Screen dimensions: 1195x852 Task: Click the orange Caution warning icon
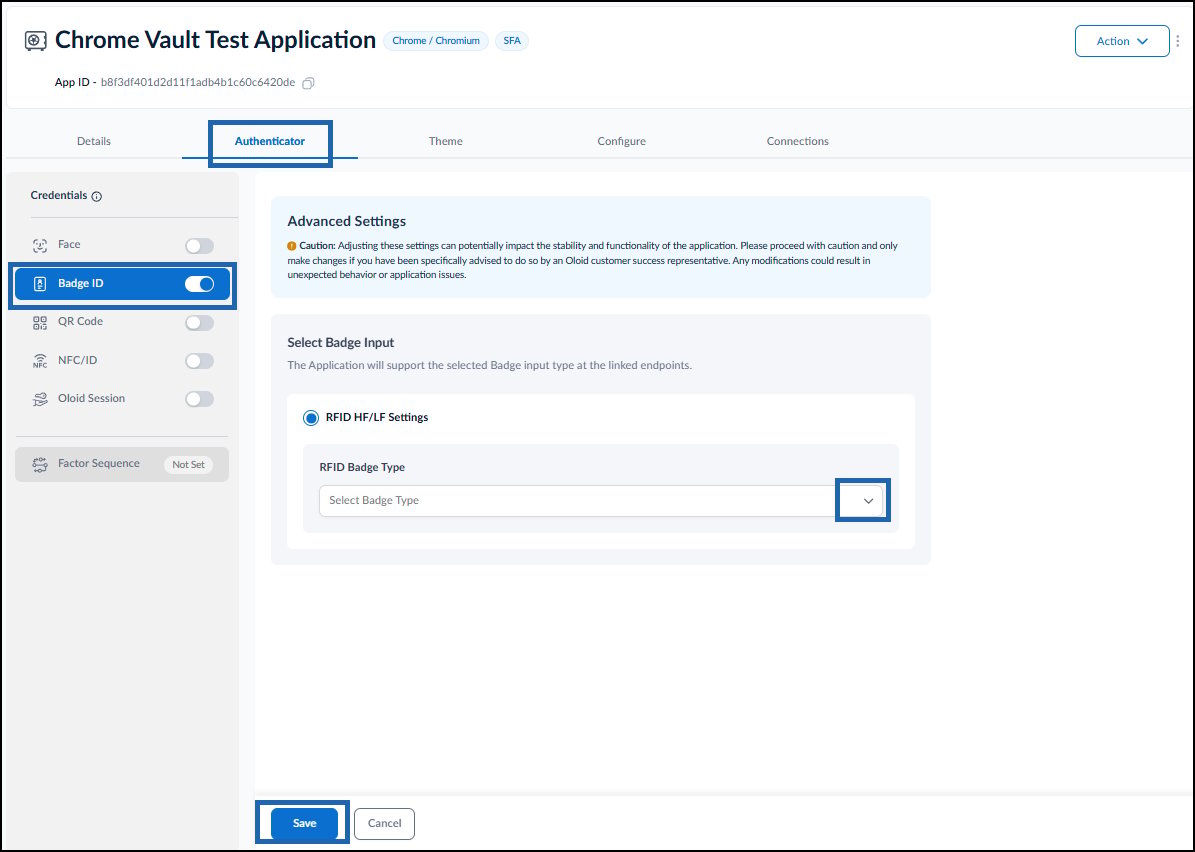click(292, 246)
